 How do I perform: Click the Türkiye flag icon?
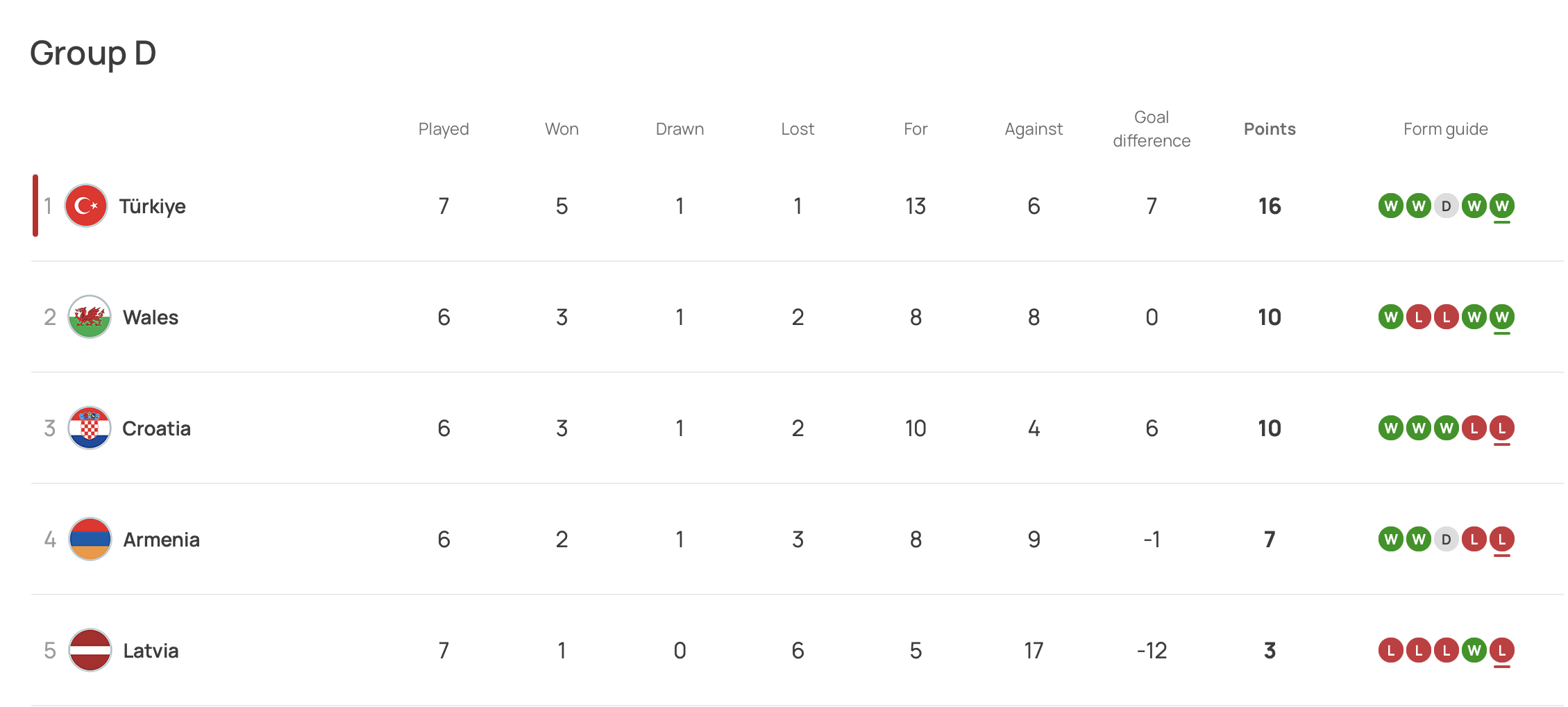[86, 206]
